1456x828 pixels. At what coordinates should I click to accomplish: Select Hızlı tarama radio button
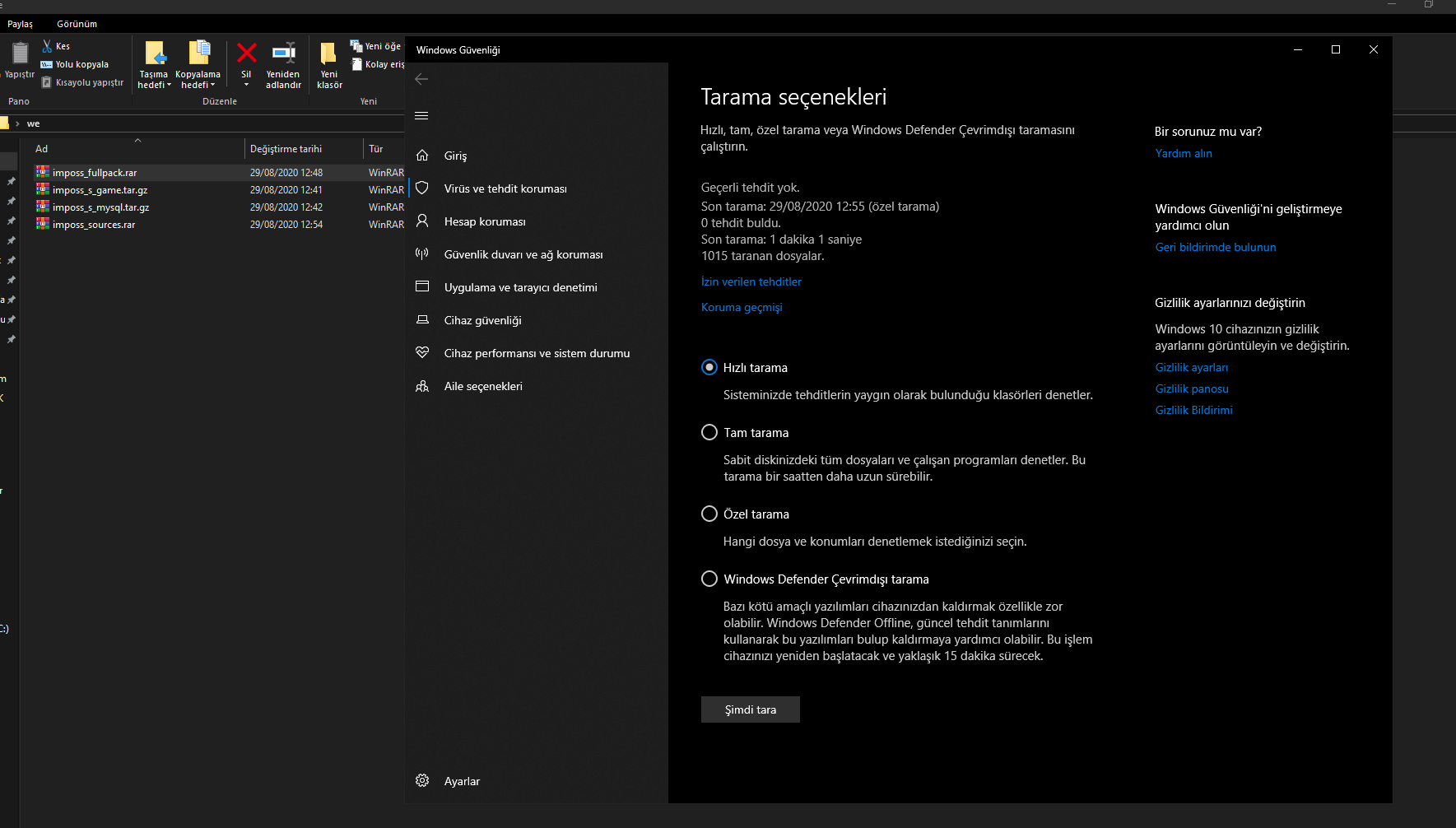click(709, 367)
